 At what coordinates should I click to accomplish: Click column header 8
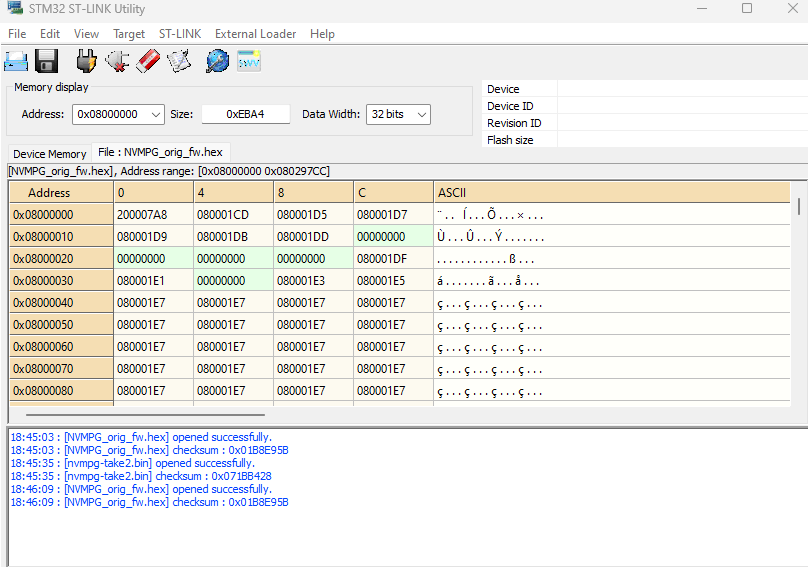(313, 193)
